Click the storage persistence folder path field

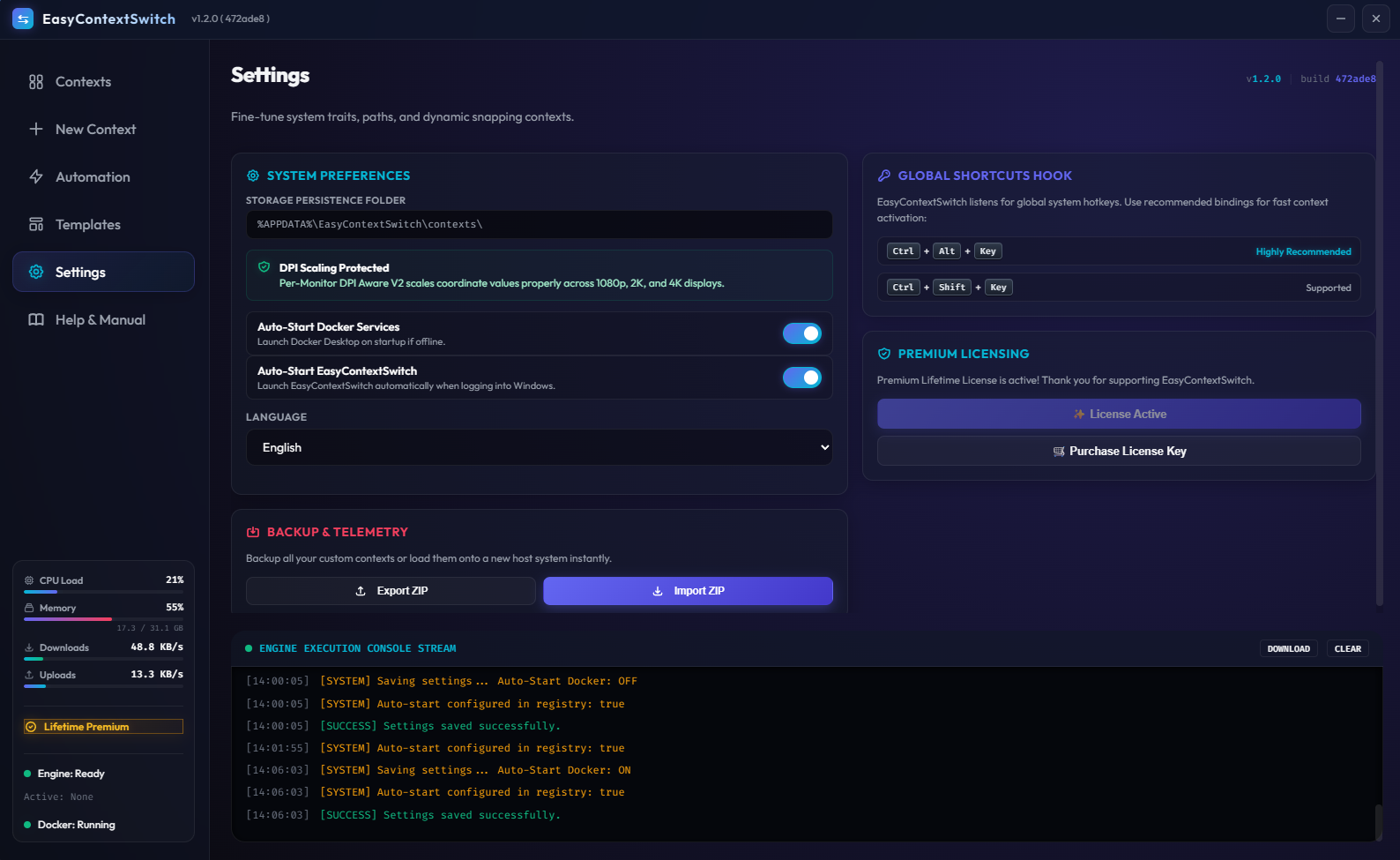(x=540, y=224)
